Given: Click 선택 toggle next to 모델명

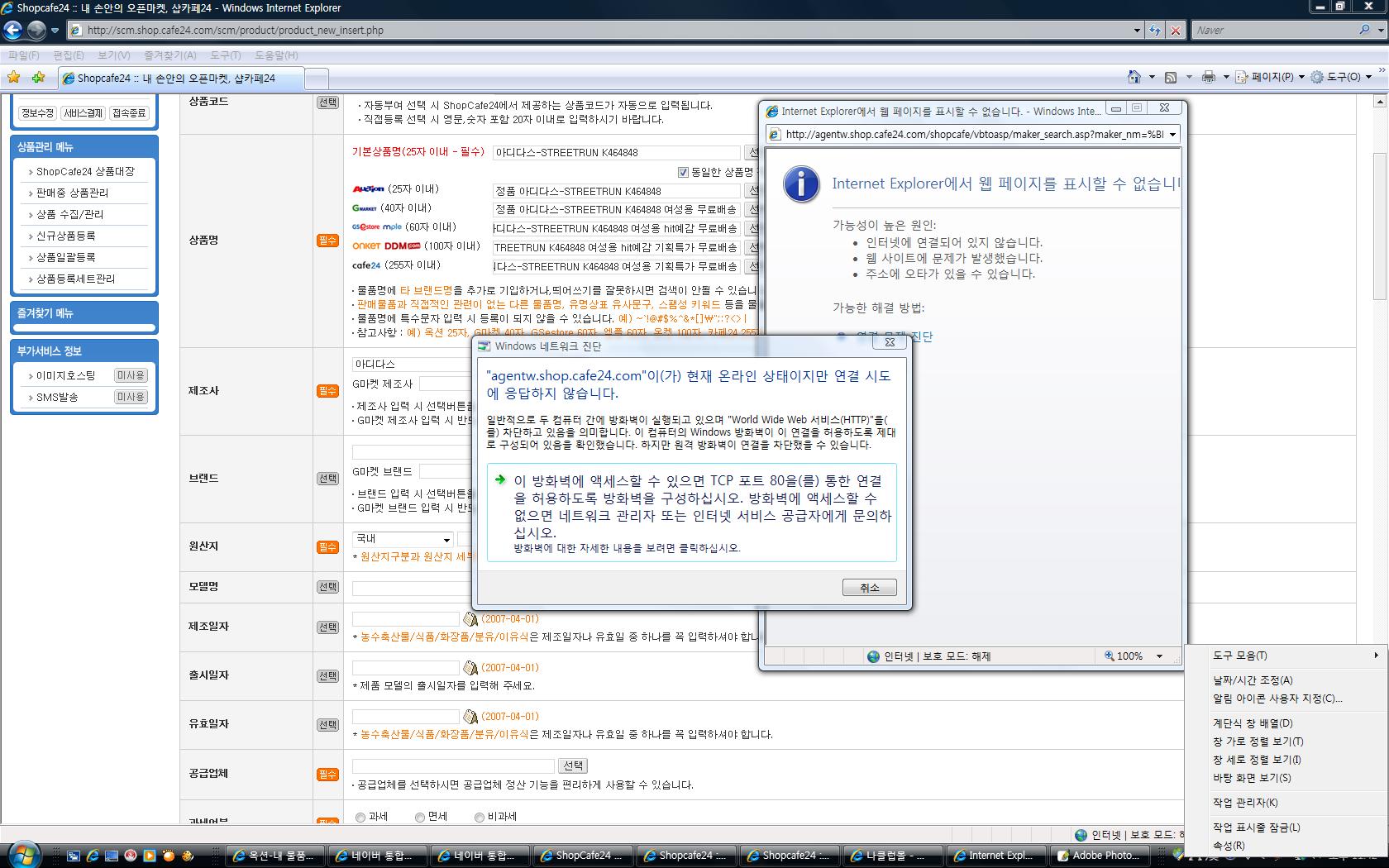Looking at the screenshot, I should pos(327,587).
